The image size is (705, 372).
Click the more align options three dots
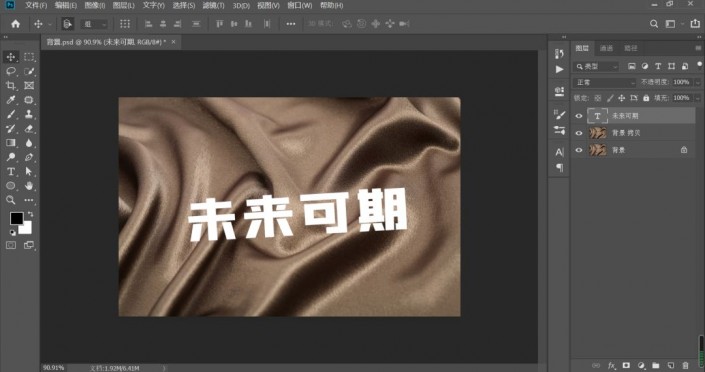click(x=291, y=24)
